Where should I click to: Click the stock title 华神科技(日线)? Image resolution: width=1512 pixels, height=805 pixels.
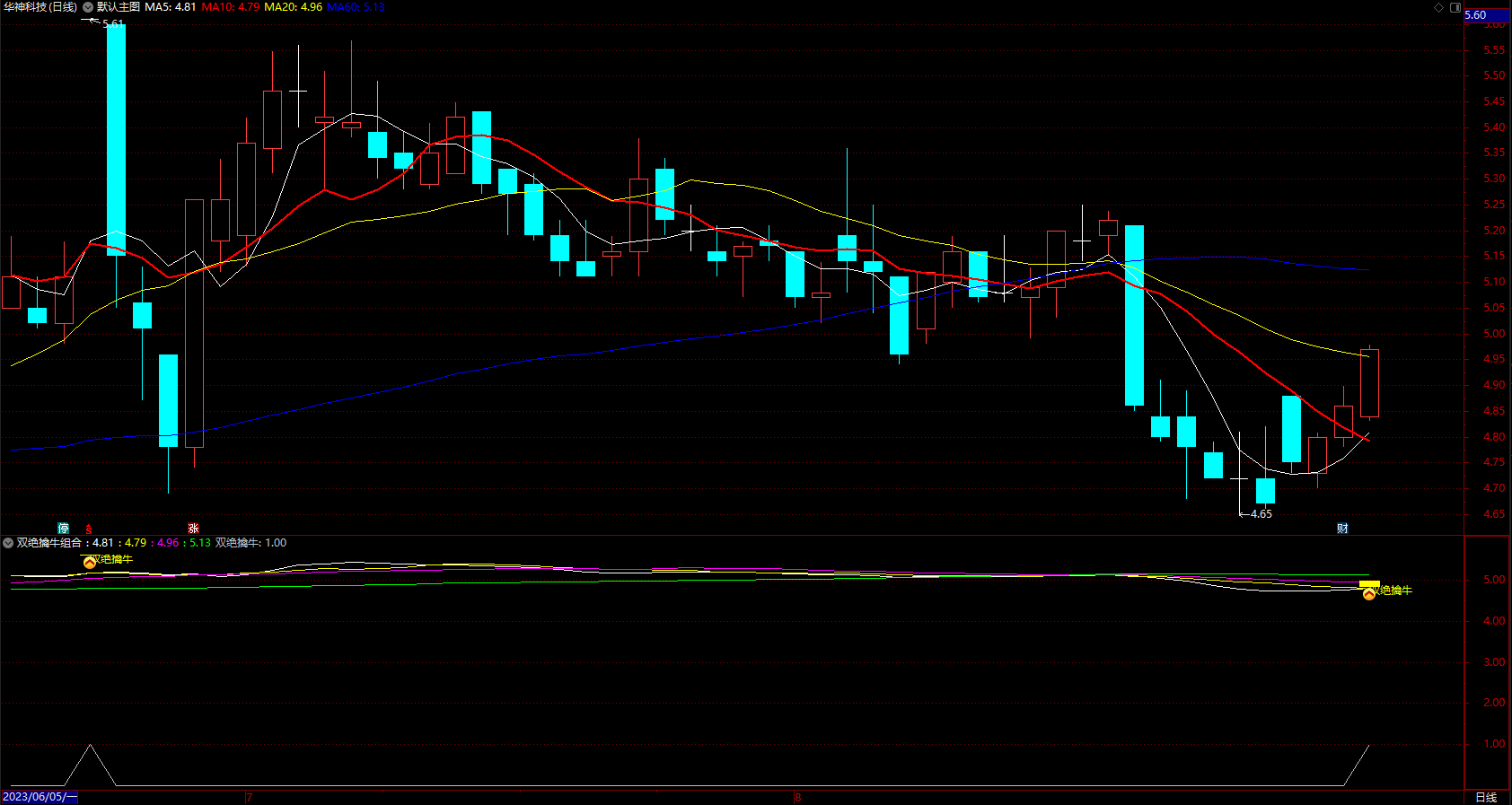[40, 7]
